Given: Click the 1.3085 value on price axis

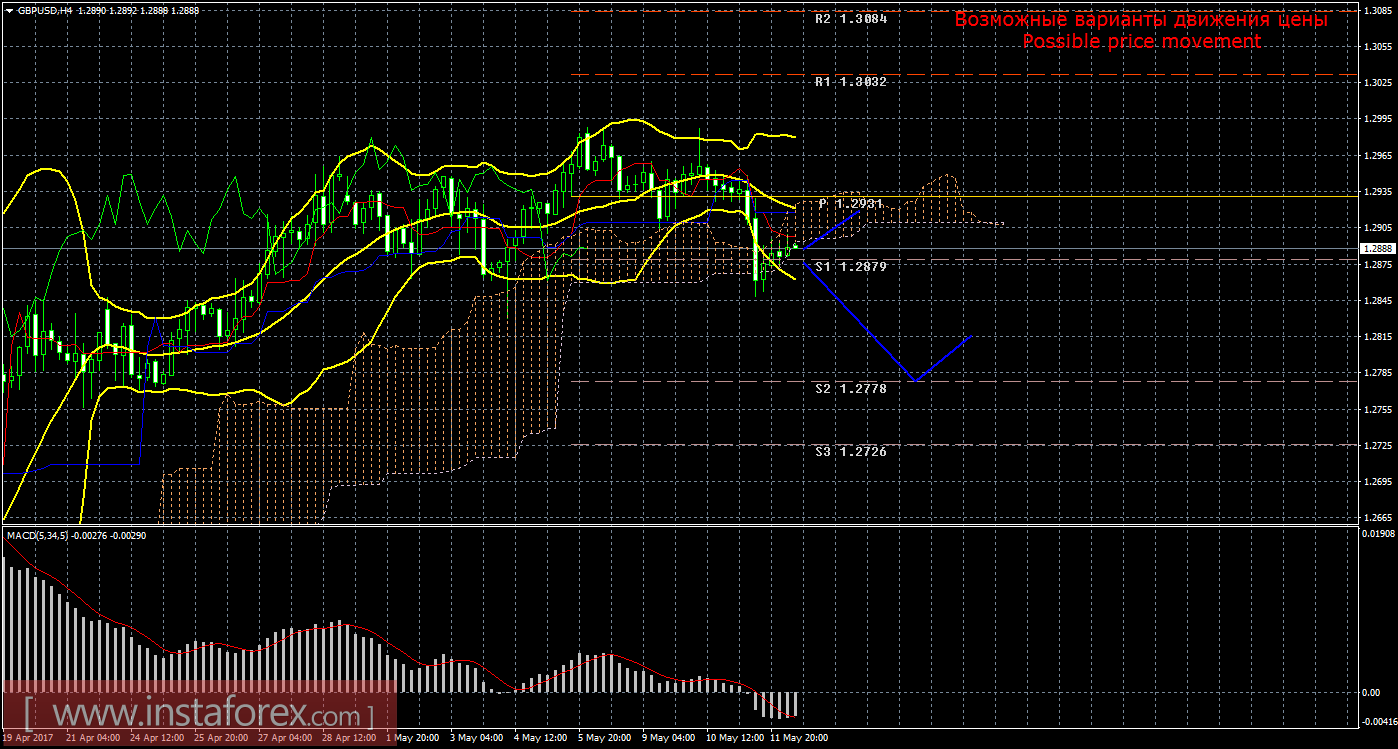Looking at the screenshot, I should 1377,10.
